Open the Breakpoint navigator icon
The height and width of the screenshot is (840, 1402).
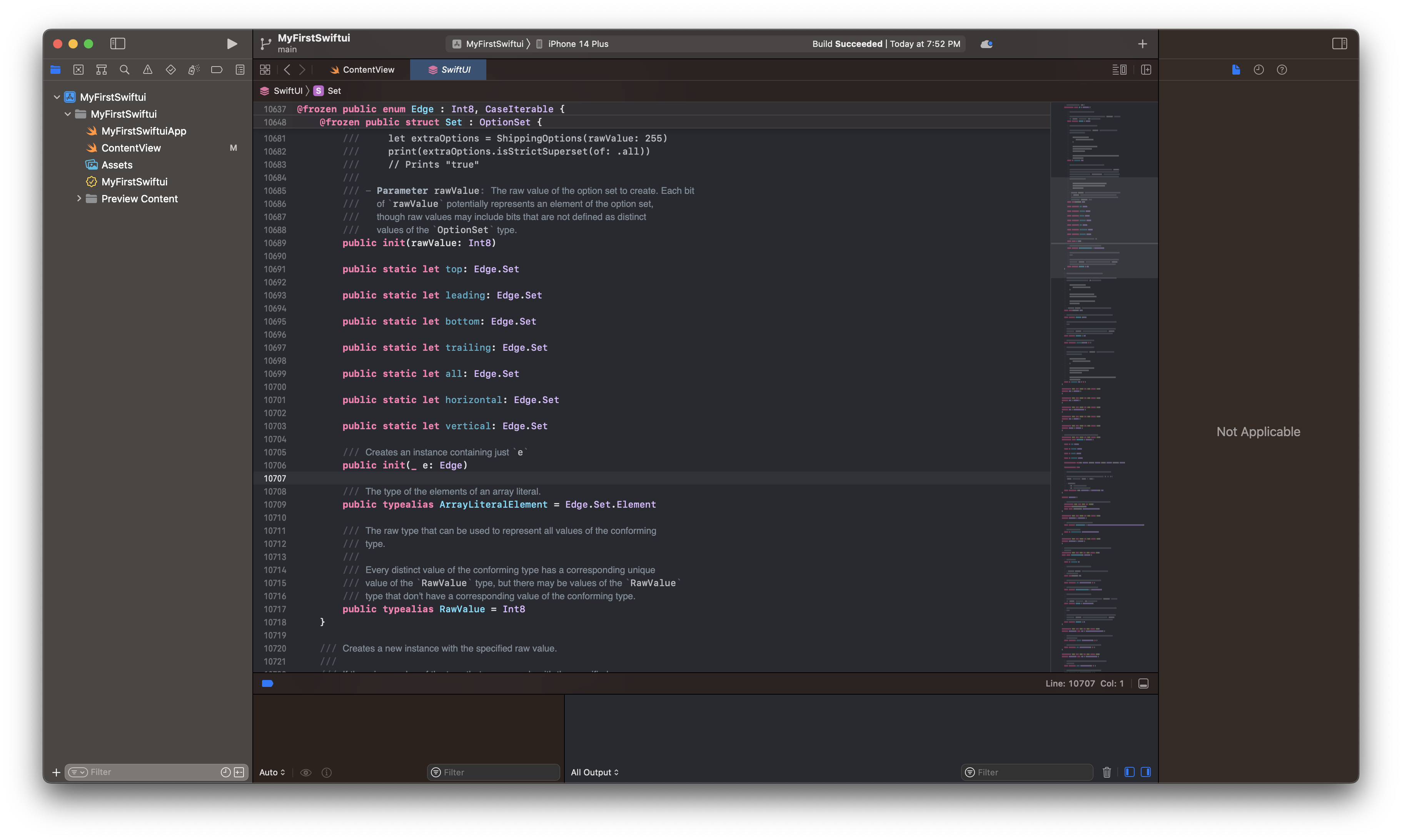(x=216, y=70)
